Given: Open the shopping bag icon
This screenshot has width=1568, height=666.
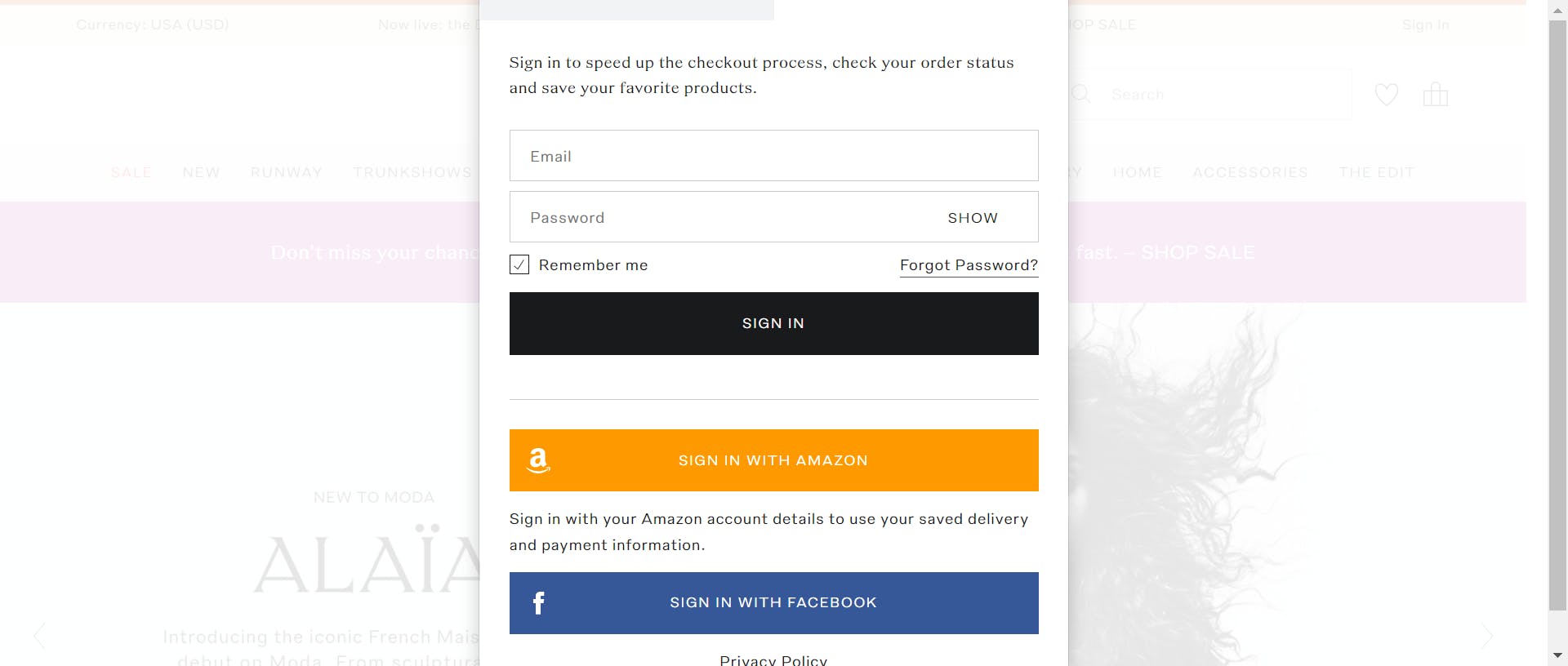Looking at the screenshot, I should [1435, 95].
